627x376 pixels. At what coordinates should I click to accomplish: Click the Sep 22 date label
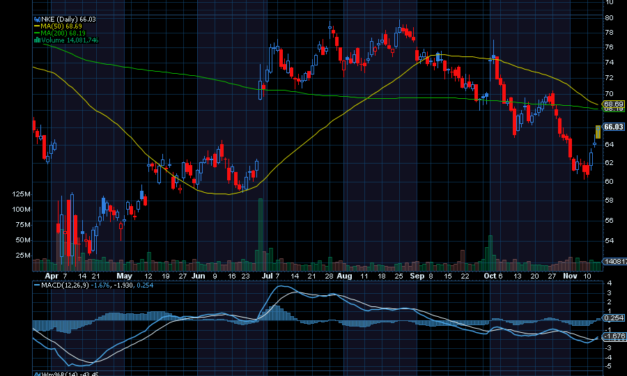point(465,276)
